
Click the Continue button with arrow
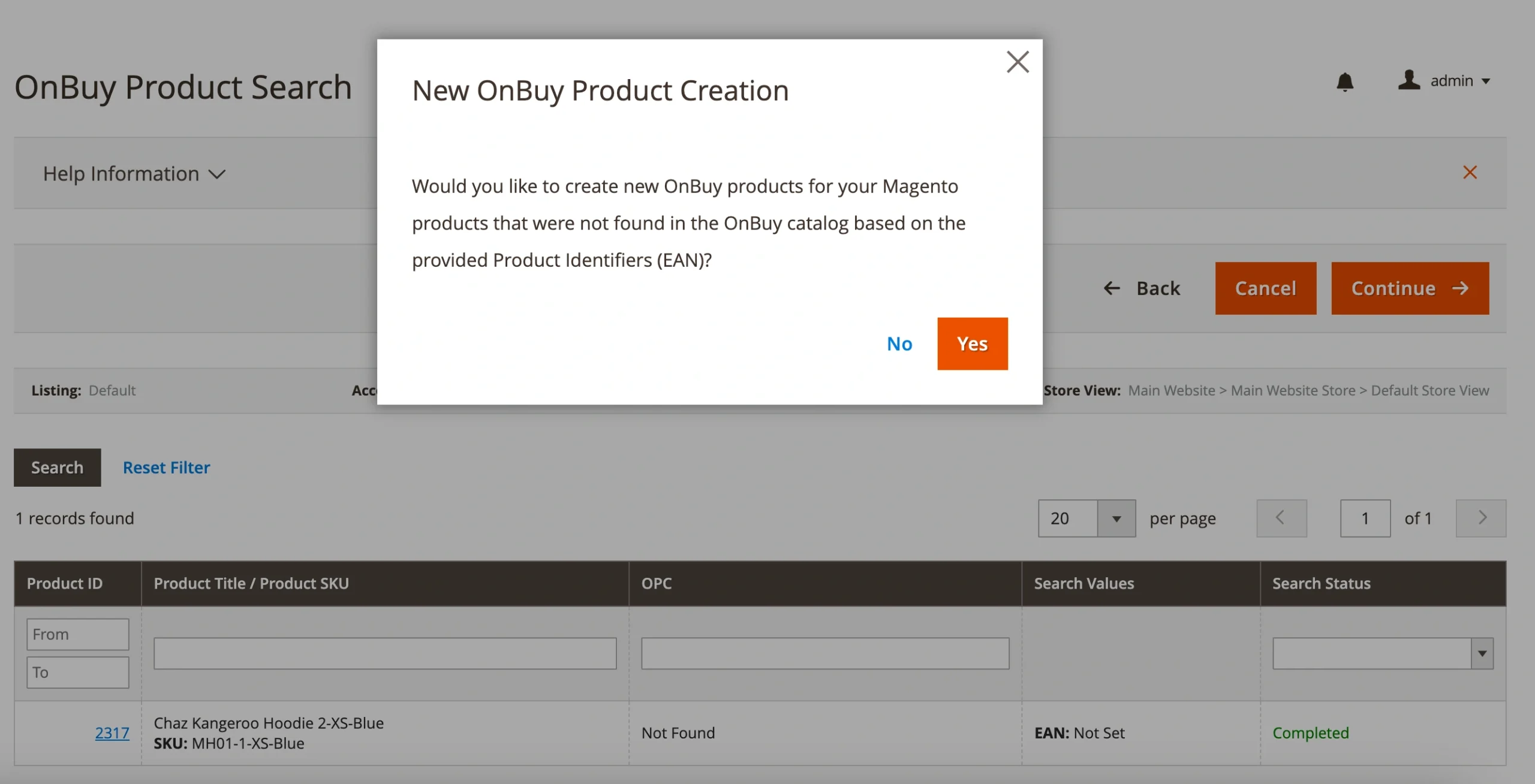(x=1410, y=288)
